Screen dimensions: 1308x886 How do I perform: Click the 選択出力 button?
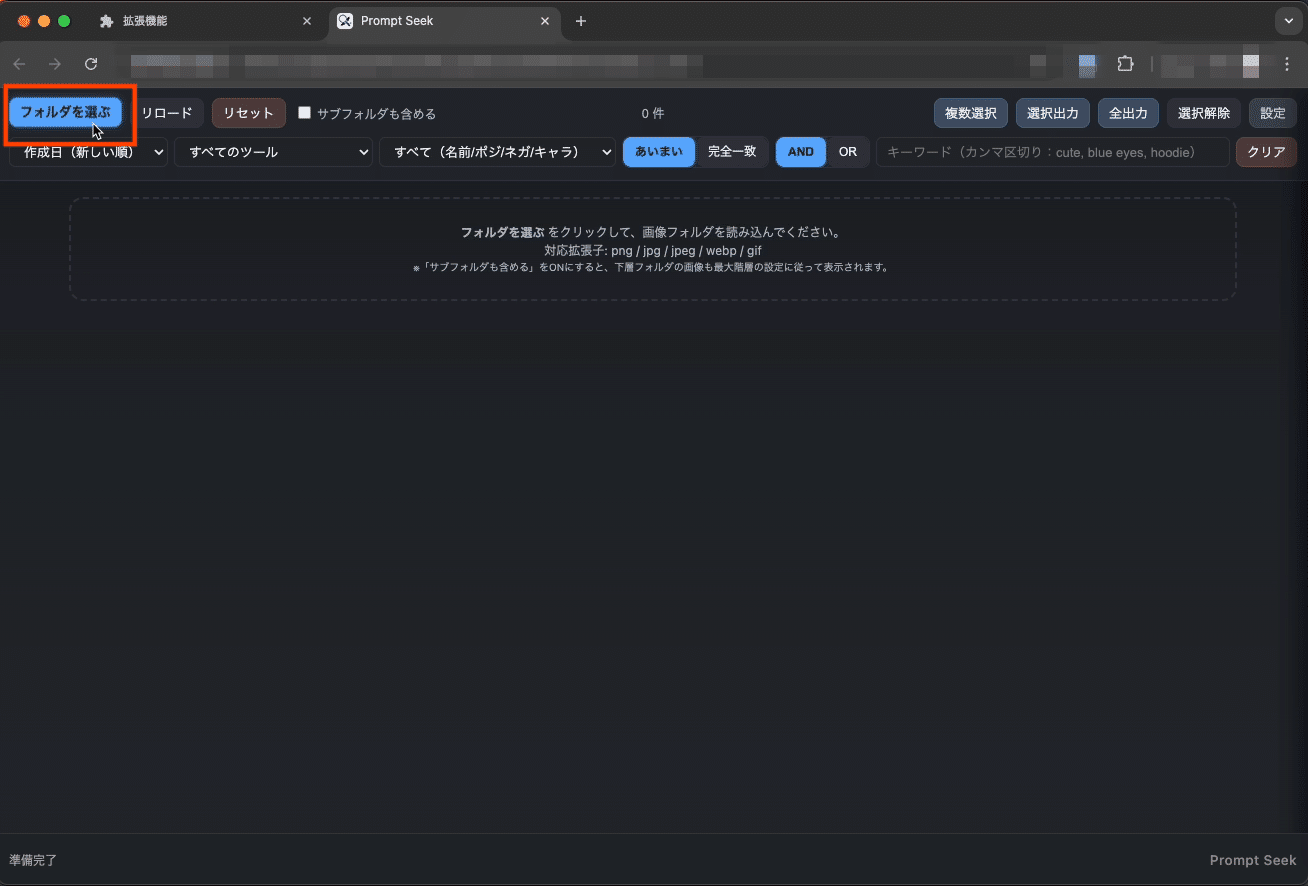[1053, 113]
